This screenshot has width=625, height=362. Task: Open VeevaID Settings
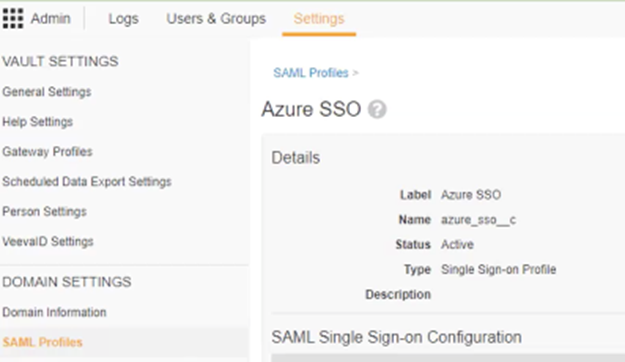(x=48, y=241)
